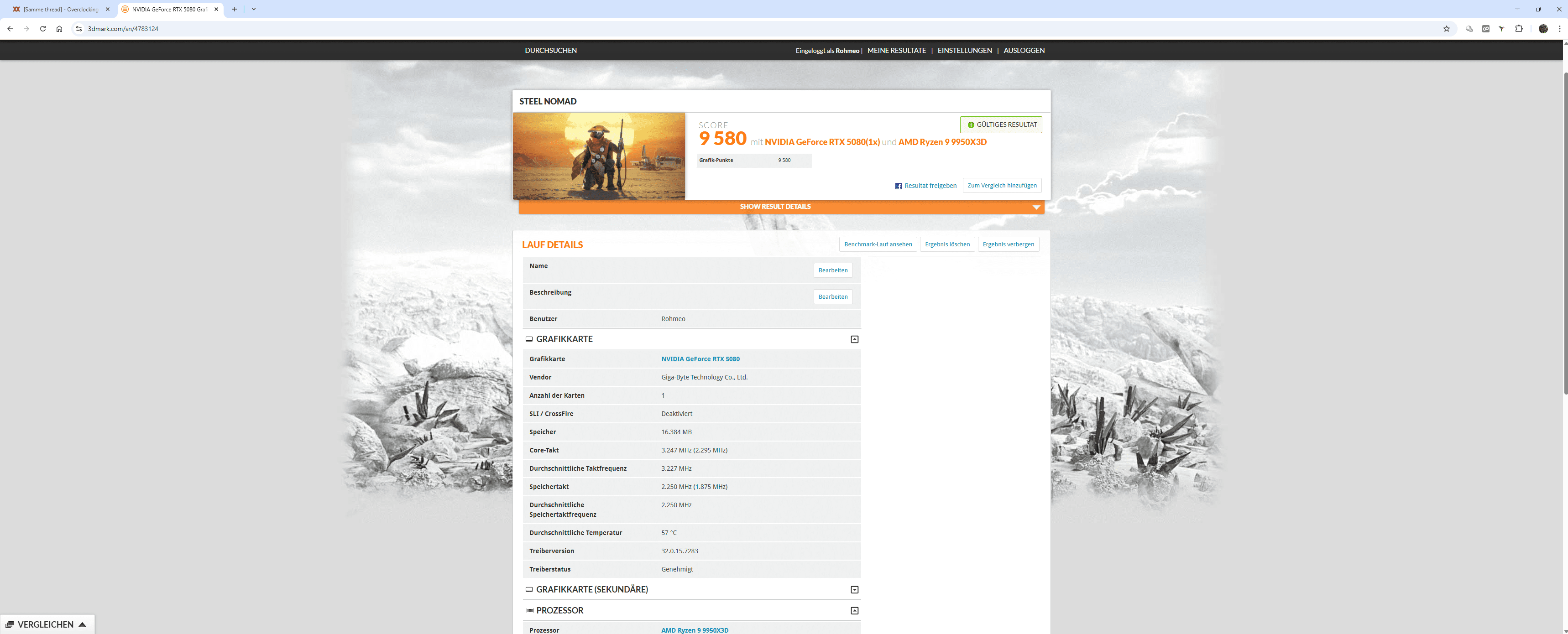
Task: Expand the GRAFIKKARTE (SEKUNDÄRE) section toggle
Action: (x=855, y=590)
